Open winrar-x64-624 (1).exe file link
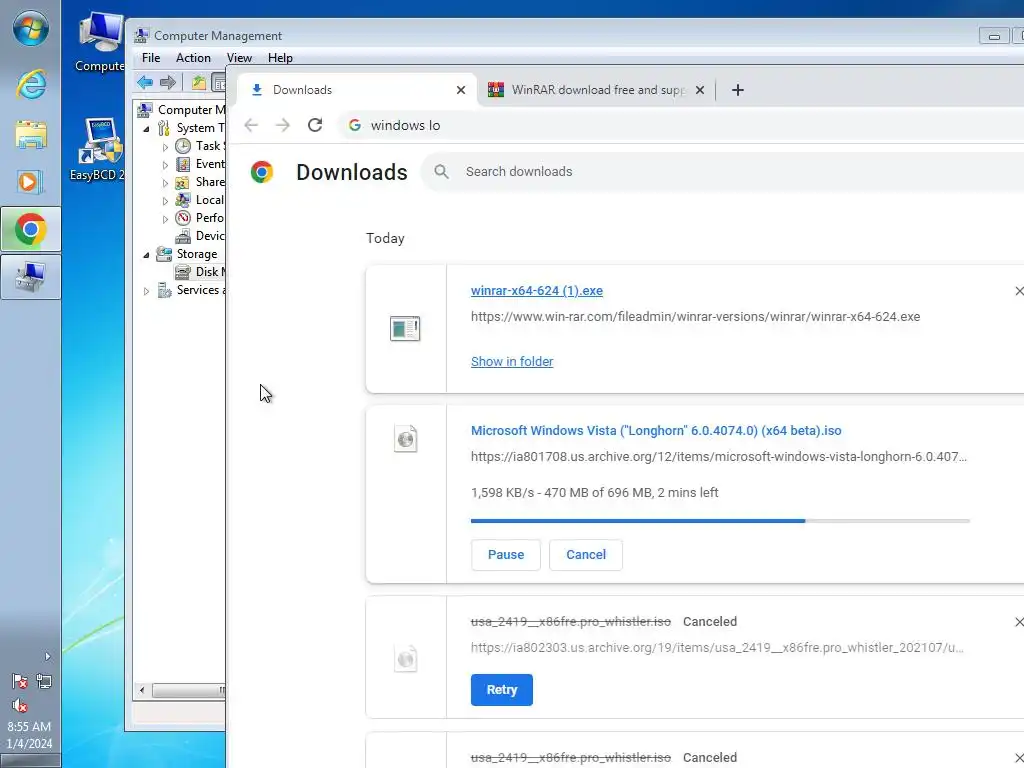 coord(537,291)
